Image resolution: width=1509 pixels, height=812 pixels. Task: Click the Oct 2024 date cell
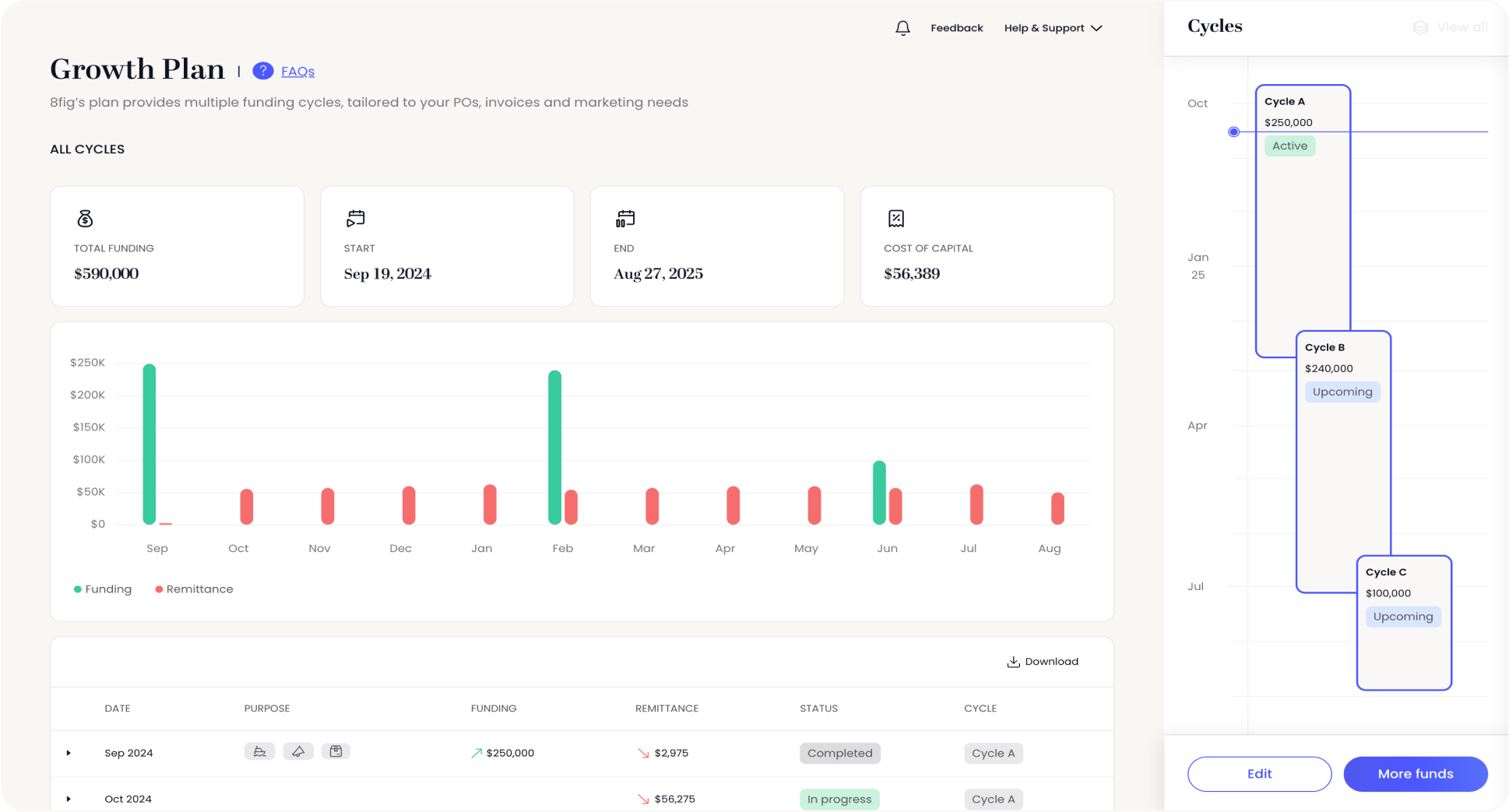(x=128, y=799)
